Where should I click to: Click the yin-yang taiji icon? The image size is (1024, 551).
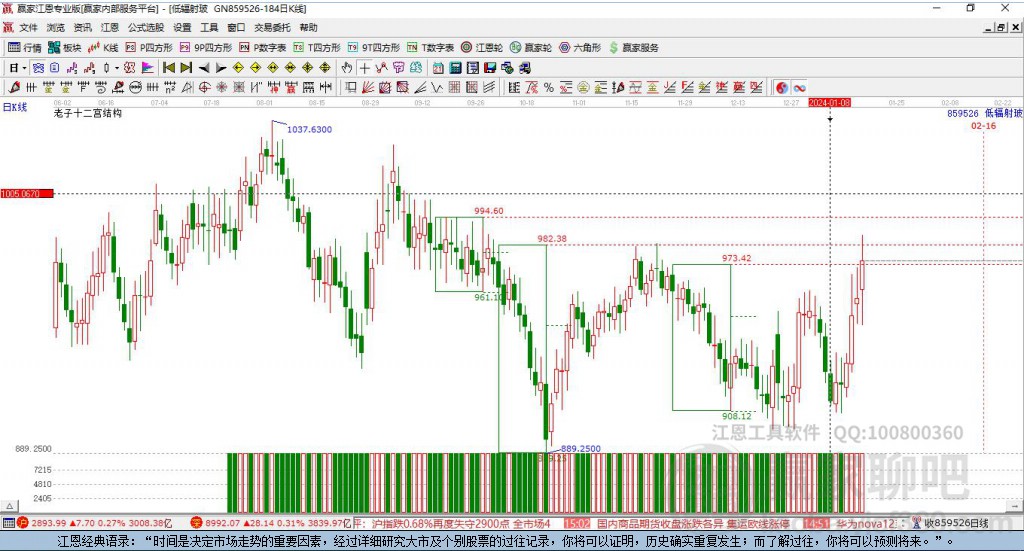tap(782, 87)
